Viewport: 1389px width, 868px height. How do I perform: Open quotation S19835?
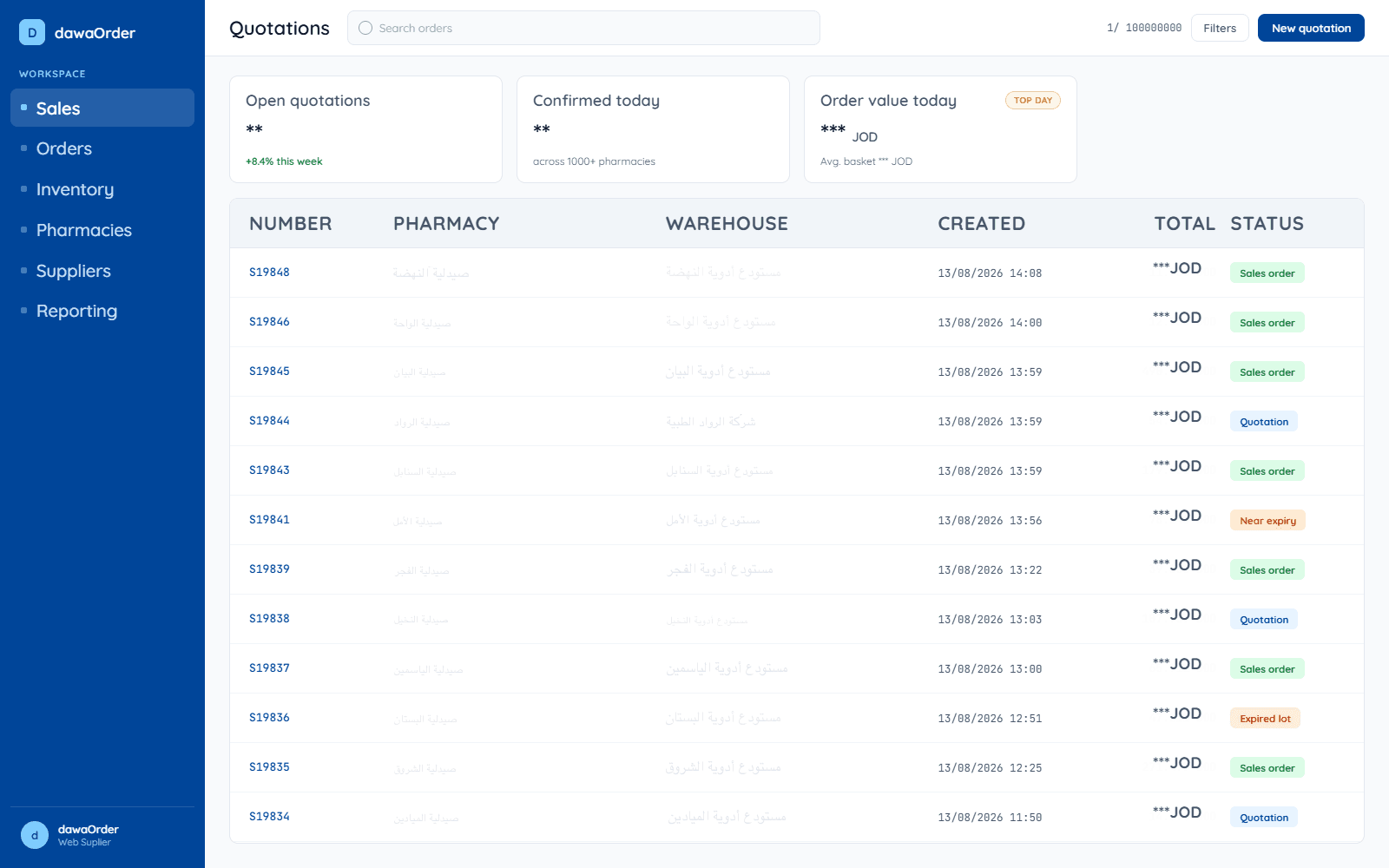click(x=269, y=767)
